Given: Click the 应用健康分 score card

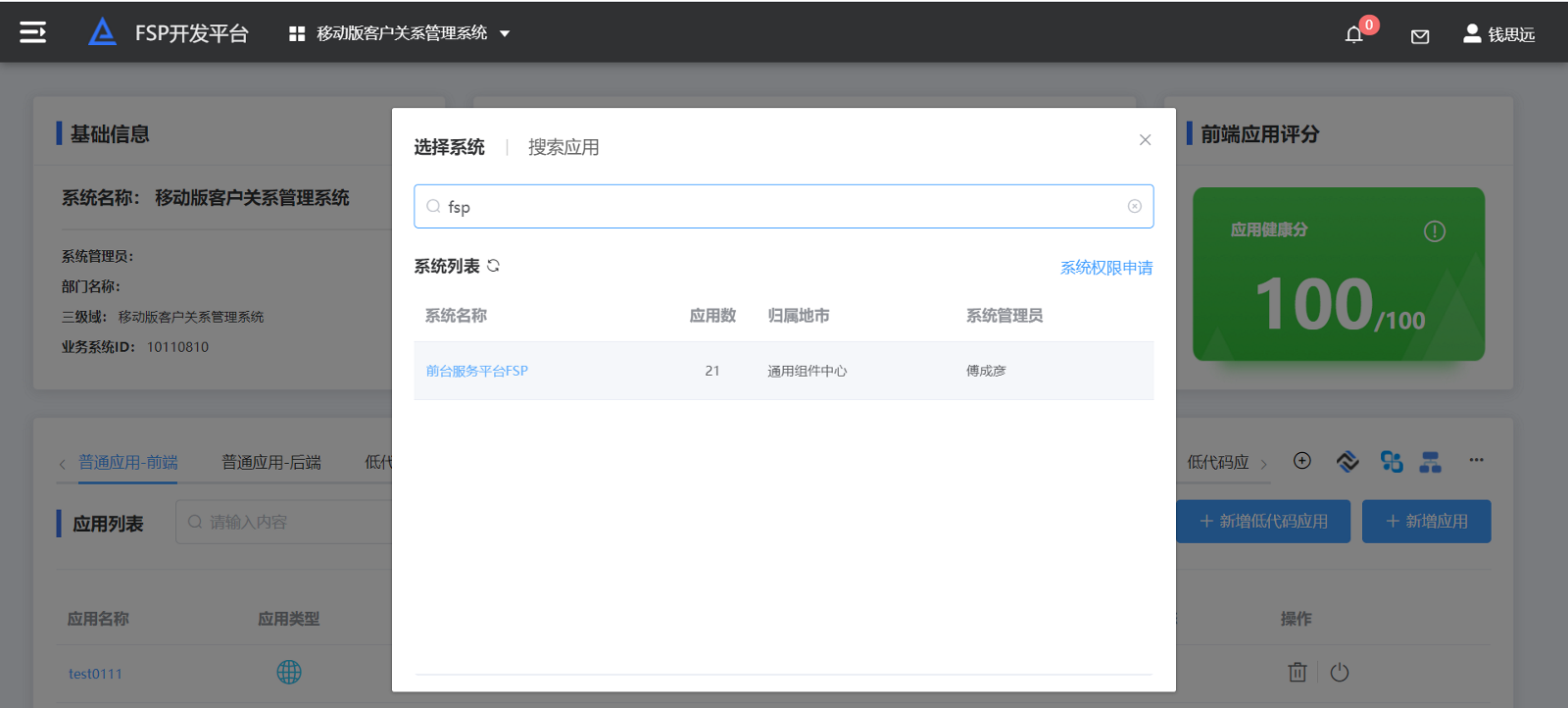Looking at the screenshot, I should tap(1339, 275).
